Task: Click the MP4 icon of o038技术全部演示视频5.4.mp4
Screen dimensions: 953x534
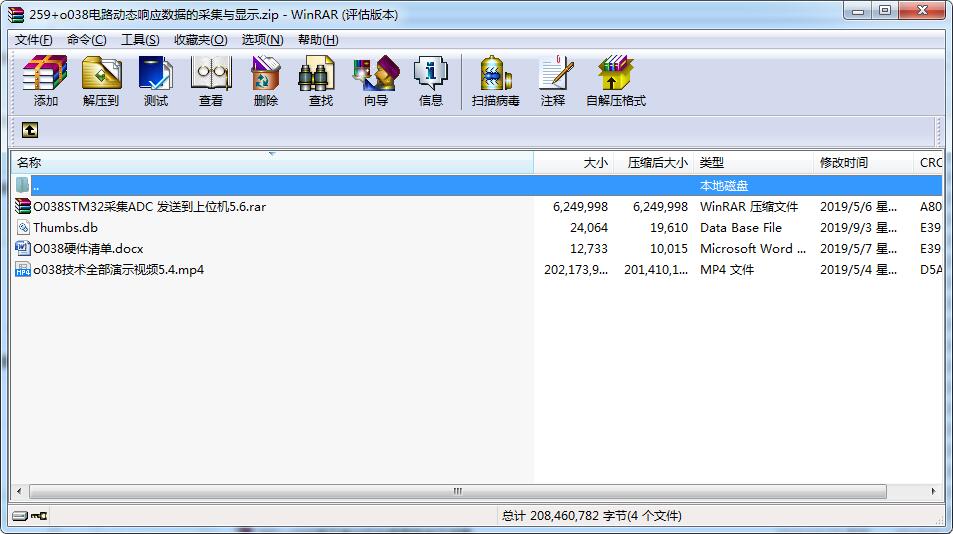Action: pos(23,270)
